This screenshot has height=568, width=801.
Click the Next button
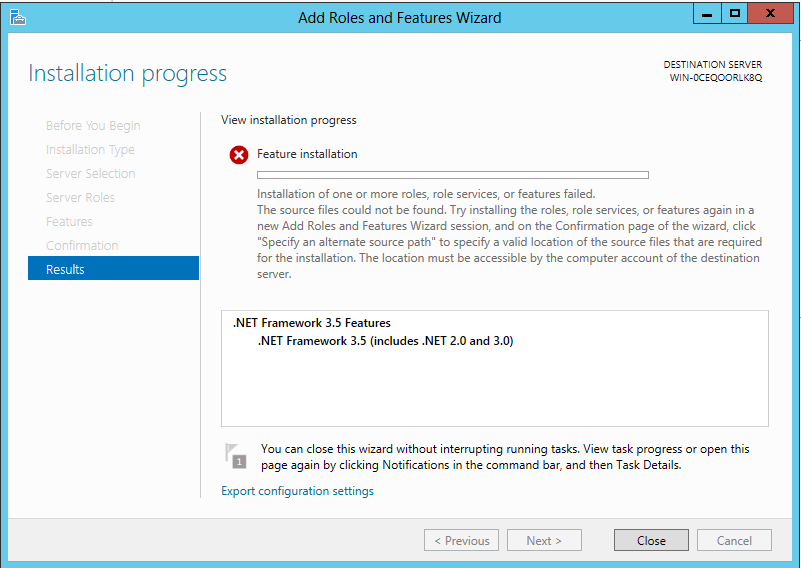click(544, 541)
